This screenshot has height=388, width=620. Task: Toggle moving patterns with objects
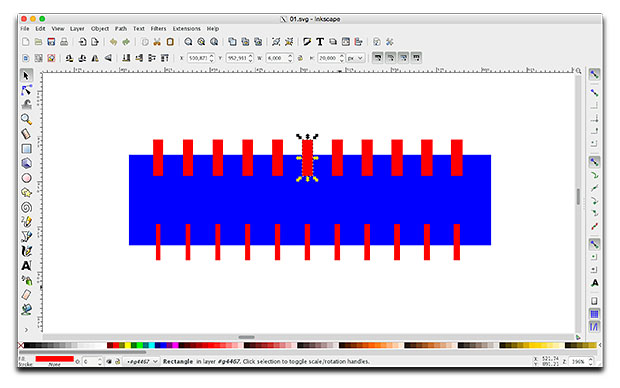(416, 58)
